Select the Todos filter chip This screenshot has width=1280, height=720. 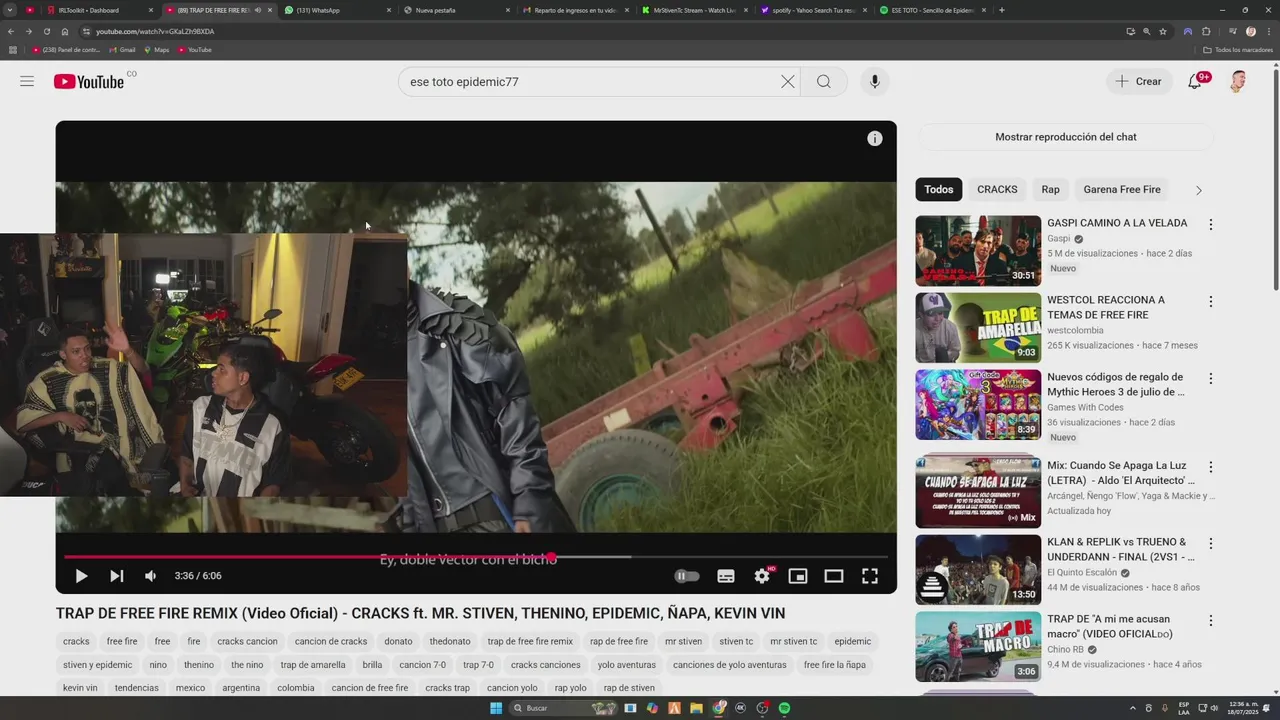[938, 189]
